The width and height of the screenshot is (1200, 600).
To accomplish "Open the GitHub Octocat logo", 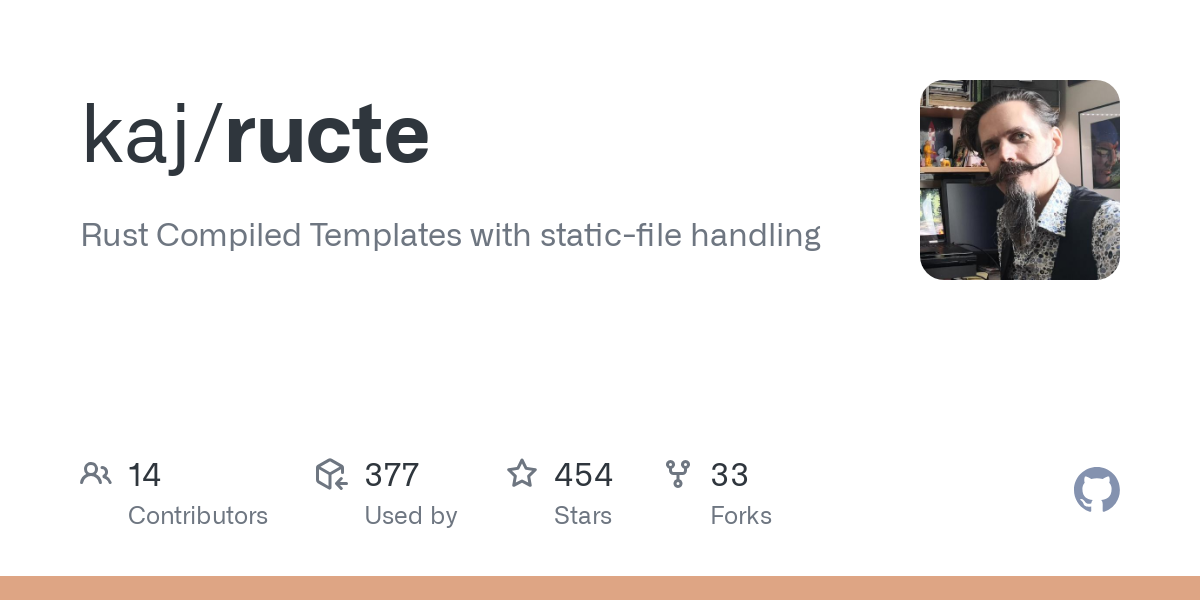I will click(x=1096, y=490).
